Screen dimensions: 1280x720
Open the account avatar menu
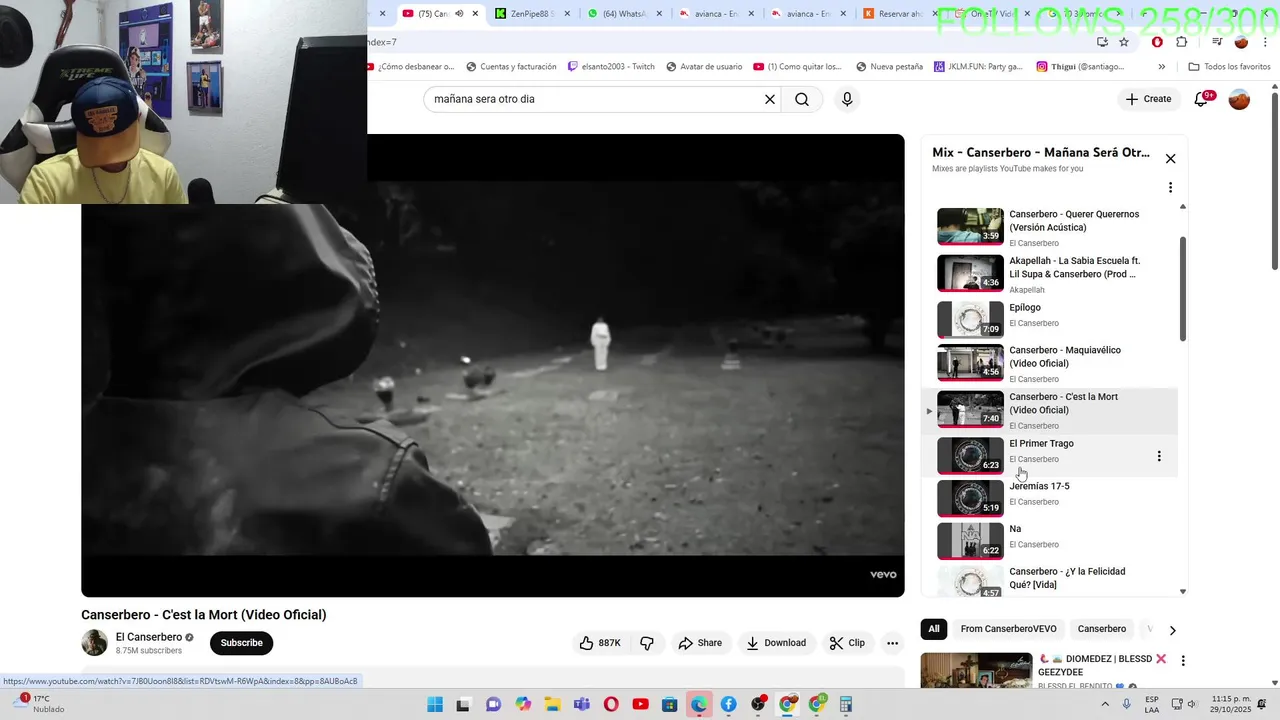click(1239, 99)
